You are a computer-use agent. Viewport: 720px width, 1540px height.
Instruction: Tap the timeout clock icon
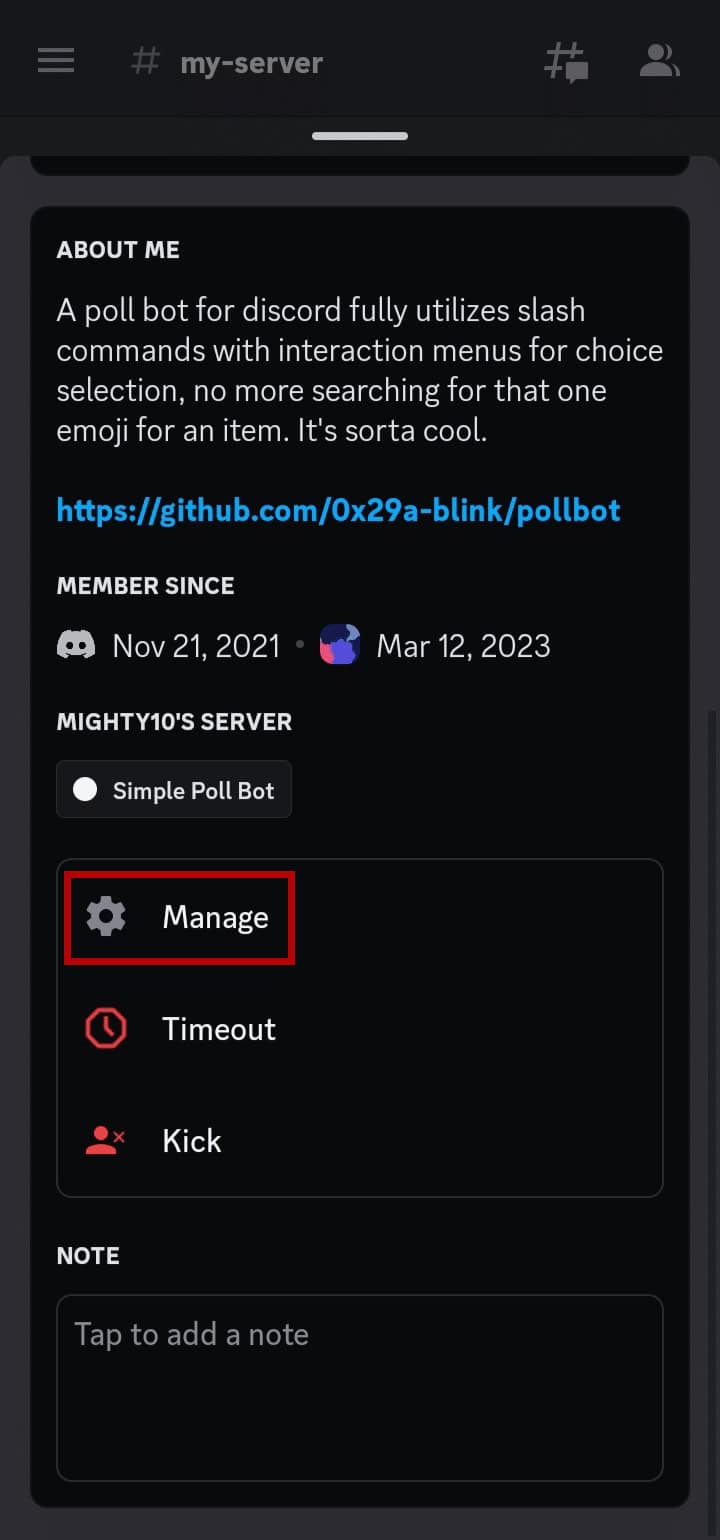click(x=107, y=1028)
